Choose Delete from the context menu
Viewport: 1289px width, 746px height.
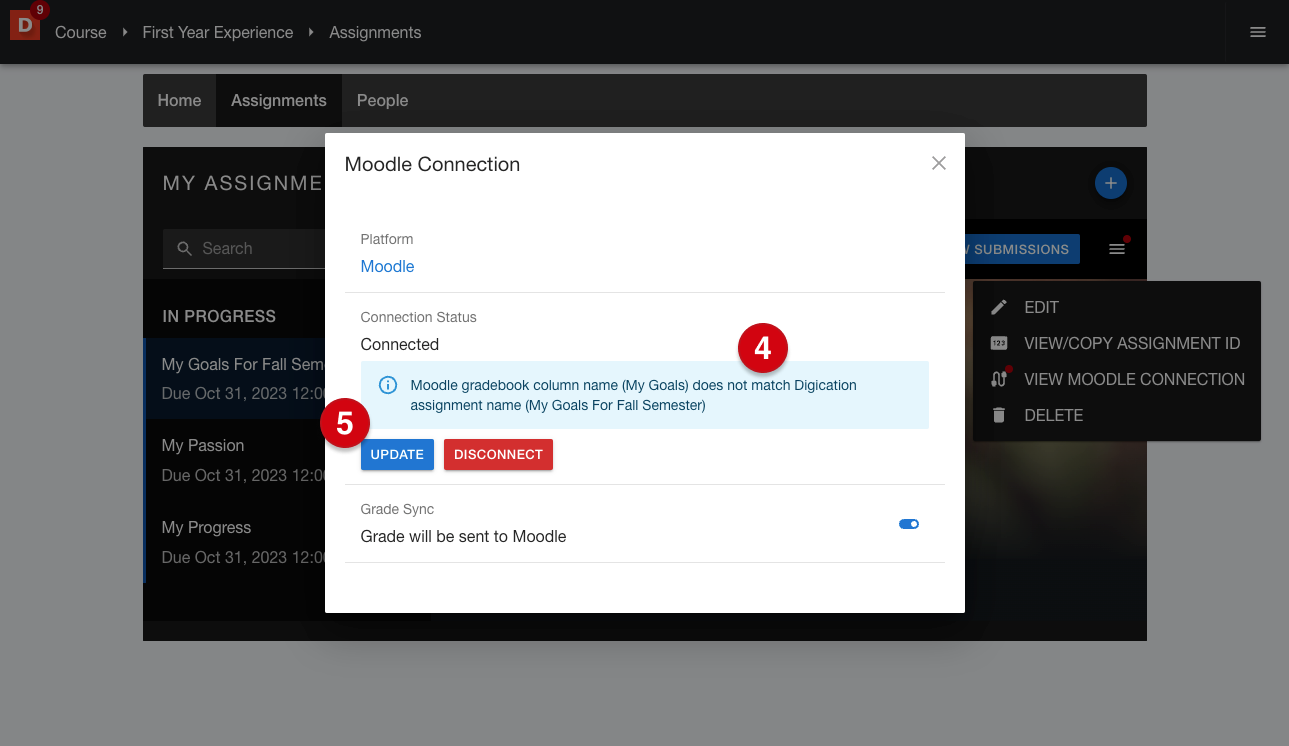pos(1116,415)
